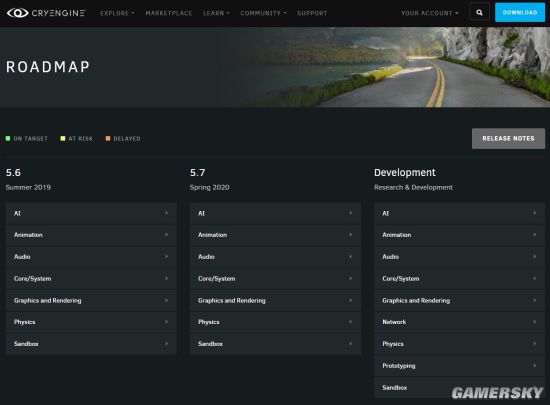Viewport: 550px width, 405px height.
Task: Open the Support page
Action: click(x=312, y=13)
